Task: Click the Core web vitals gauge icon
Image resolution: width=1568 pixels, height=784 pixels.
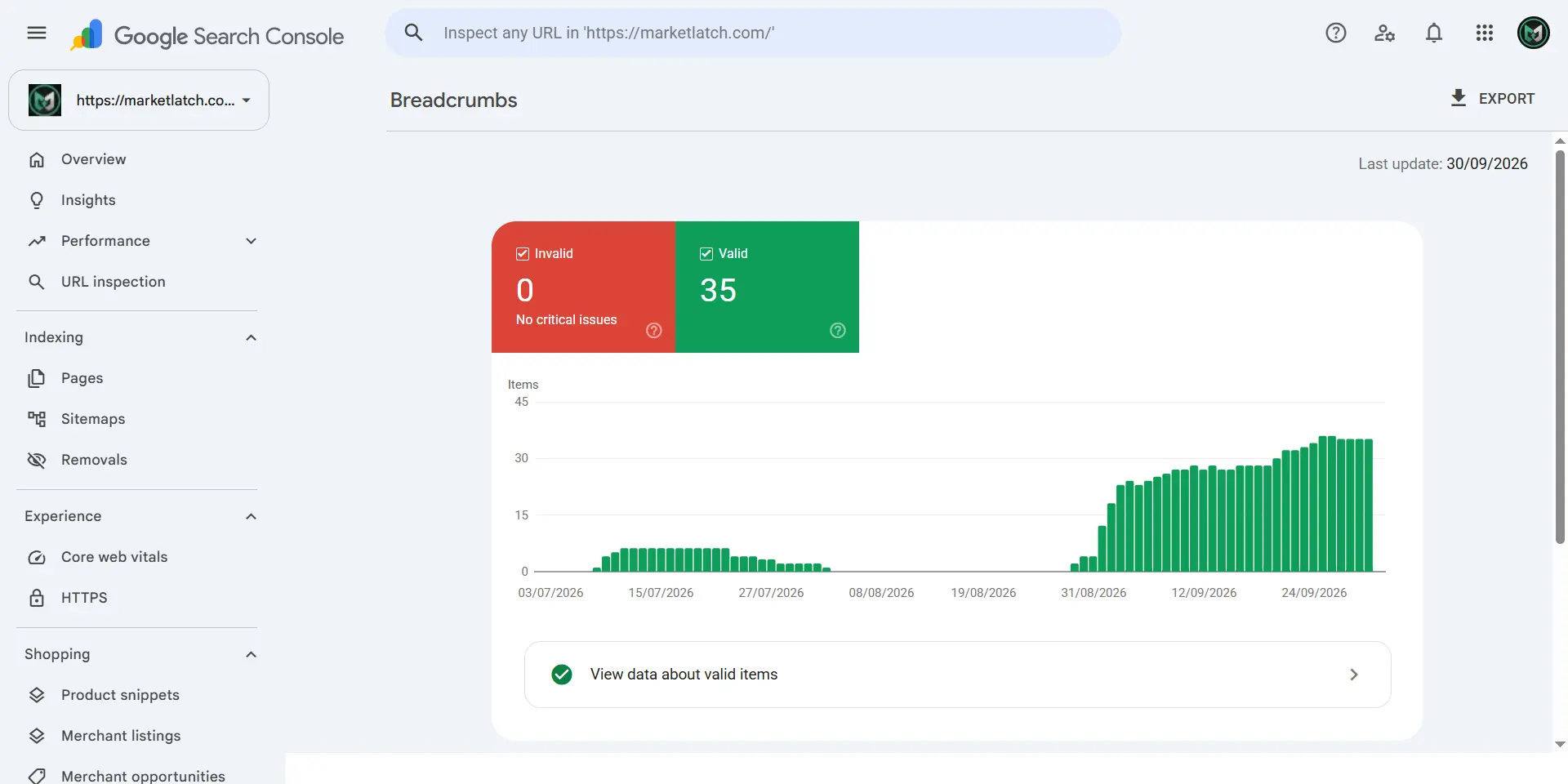Action: click(x=37, y=557)
